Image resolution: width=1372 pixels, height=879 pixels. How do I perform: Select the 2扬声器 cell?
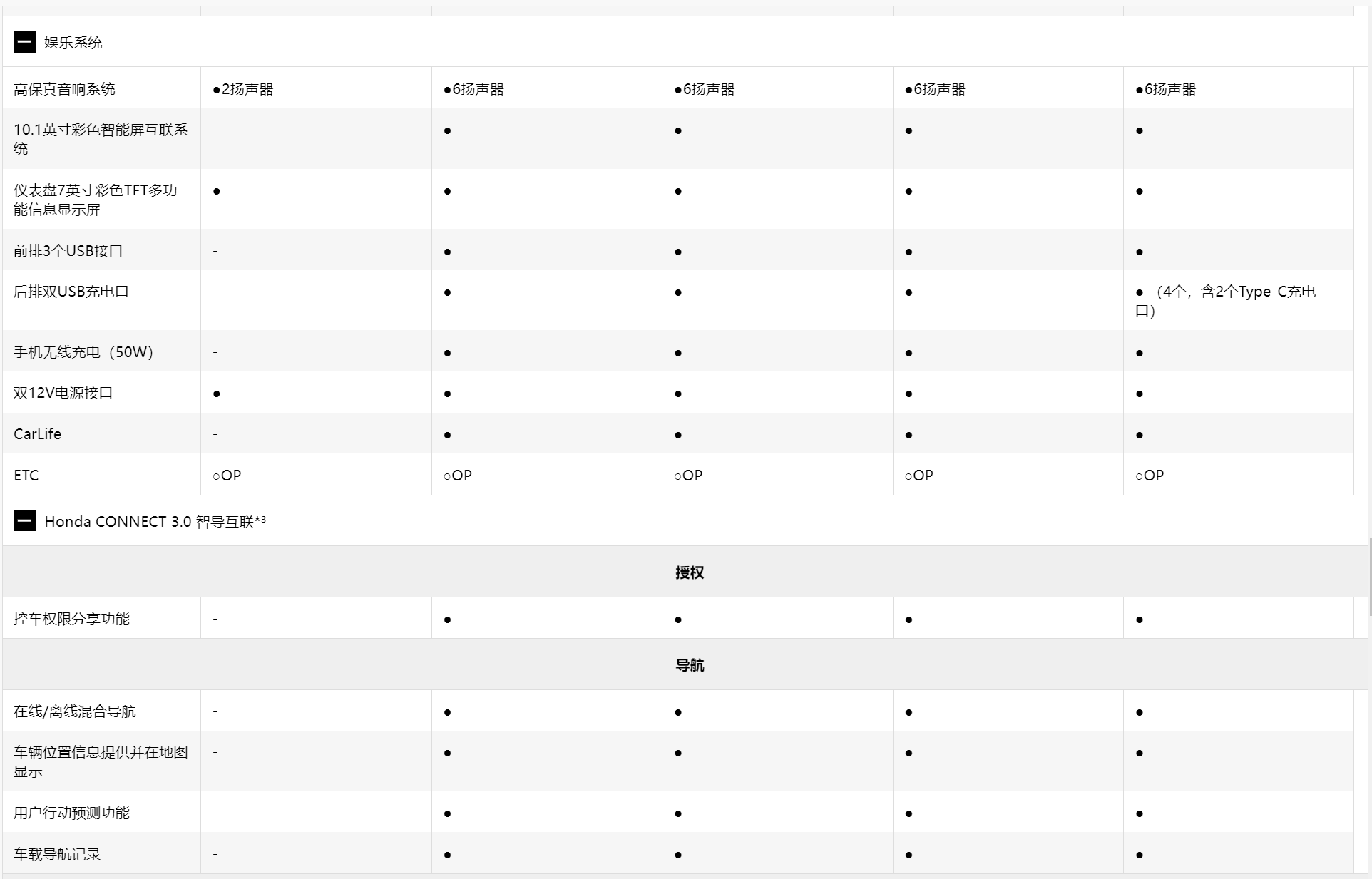pyautogui.click(x=243, y=89)
